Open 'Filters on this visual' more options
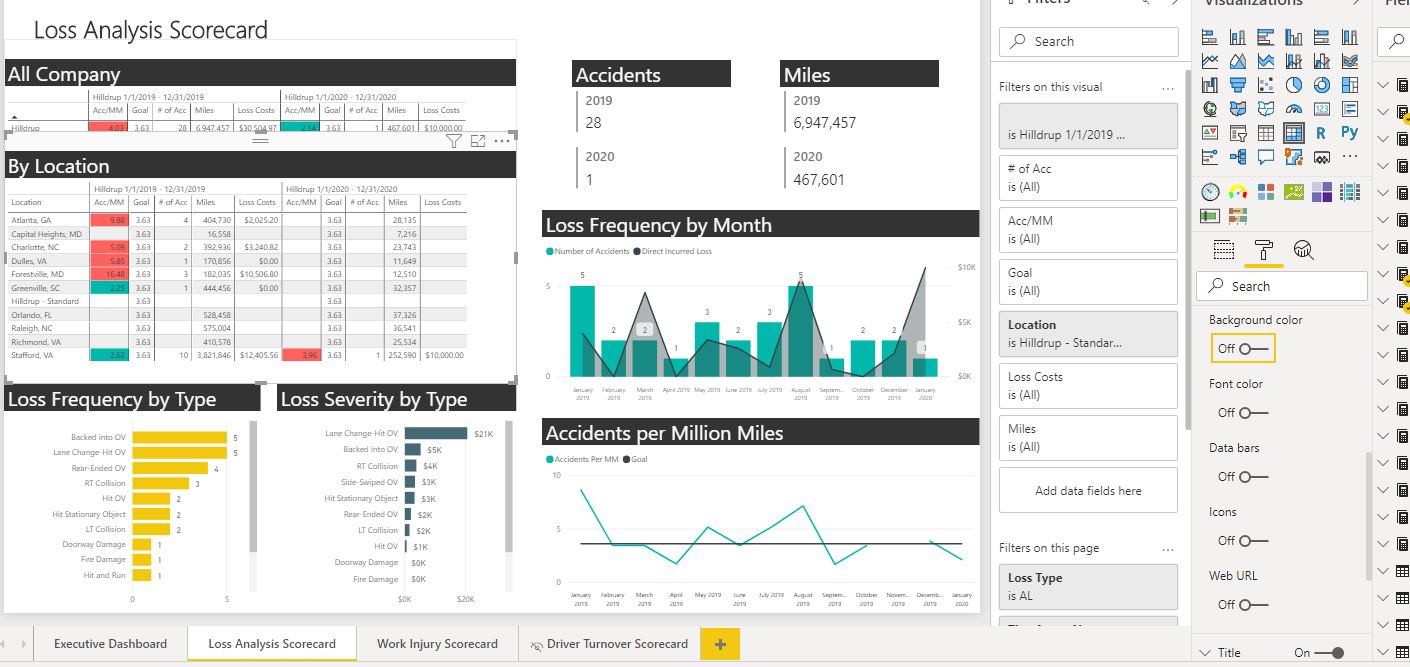Viewport: 1410px width, 667px height. click(x=1167, y=88)
